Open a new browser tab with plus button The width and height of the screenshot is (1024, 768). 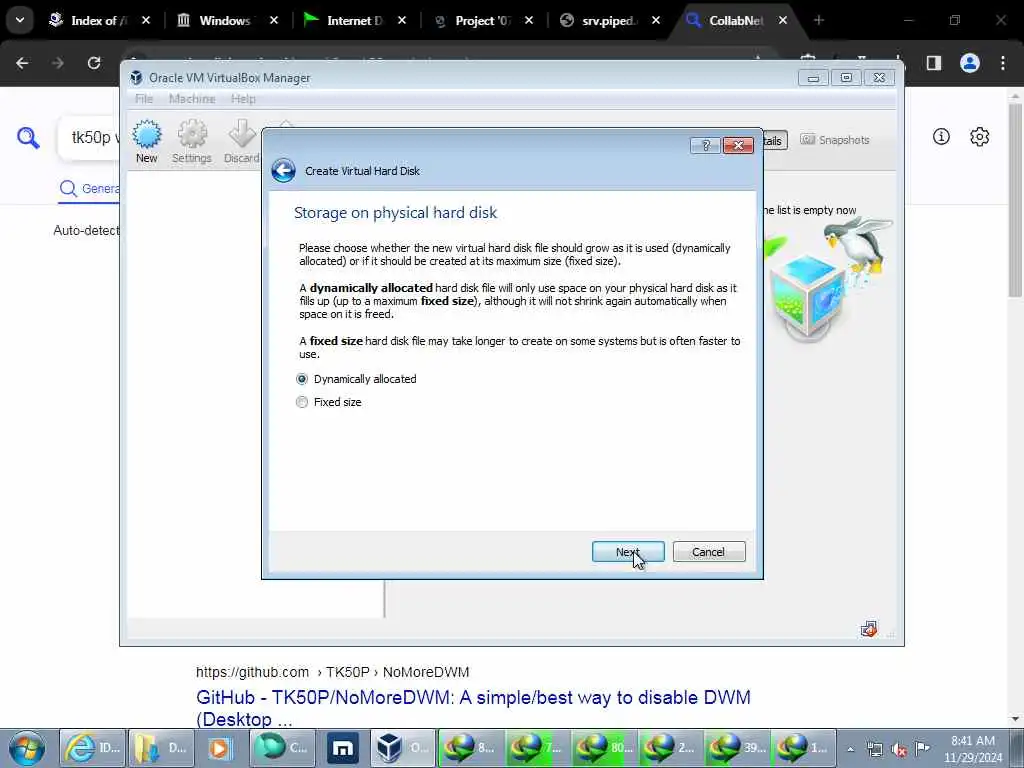(819, 20)
